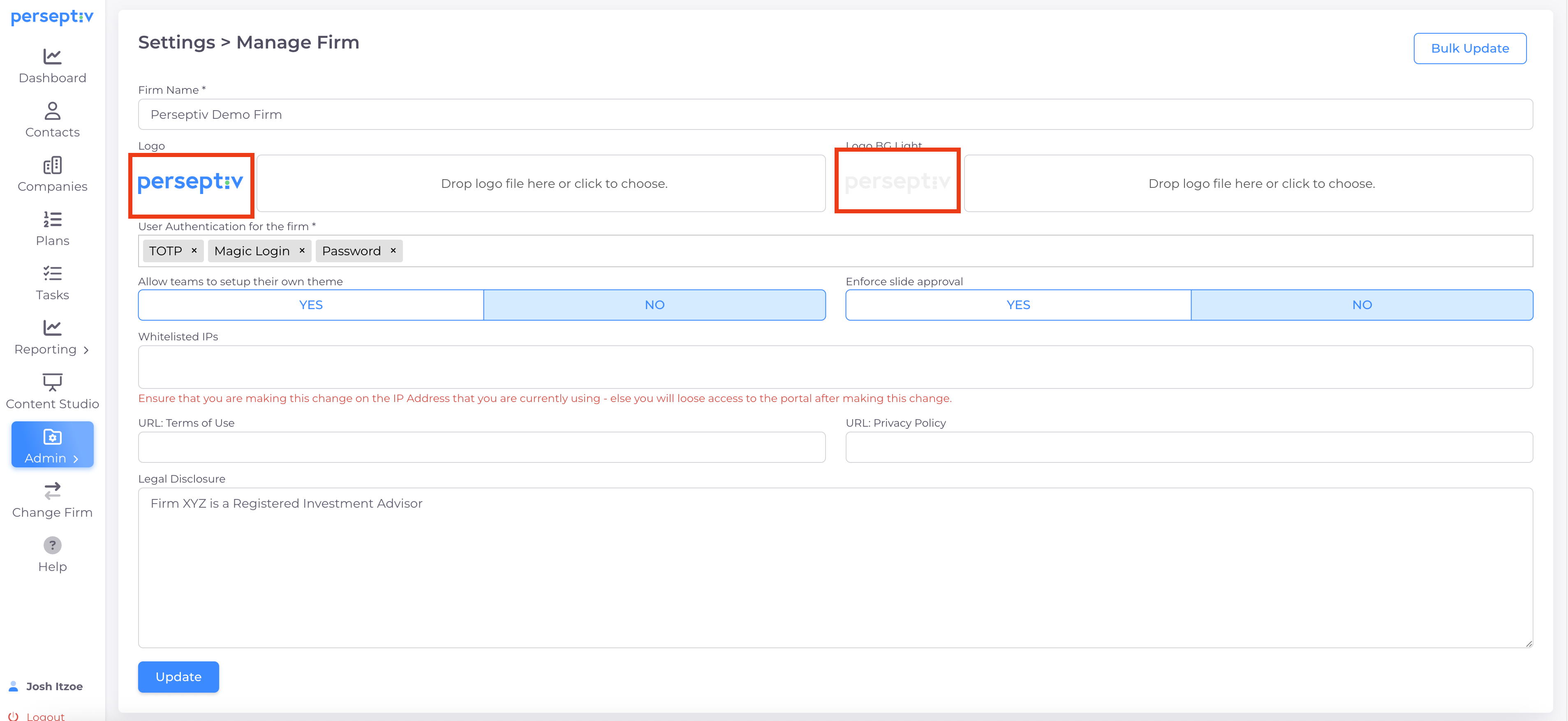Expand the Reporting submenu chevron

point(86,350)
